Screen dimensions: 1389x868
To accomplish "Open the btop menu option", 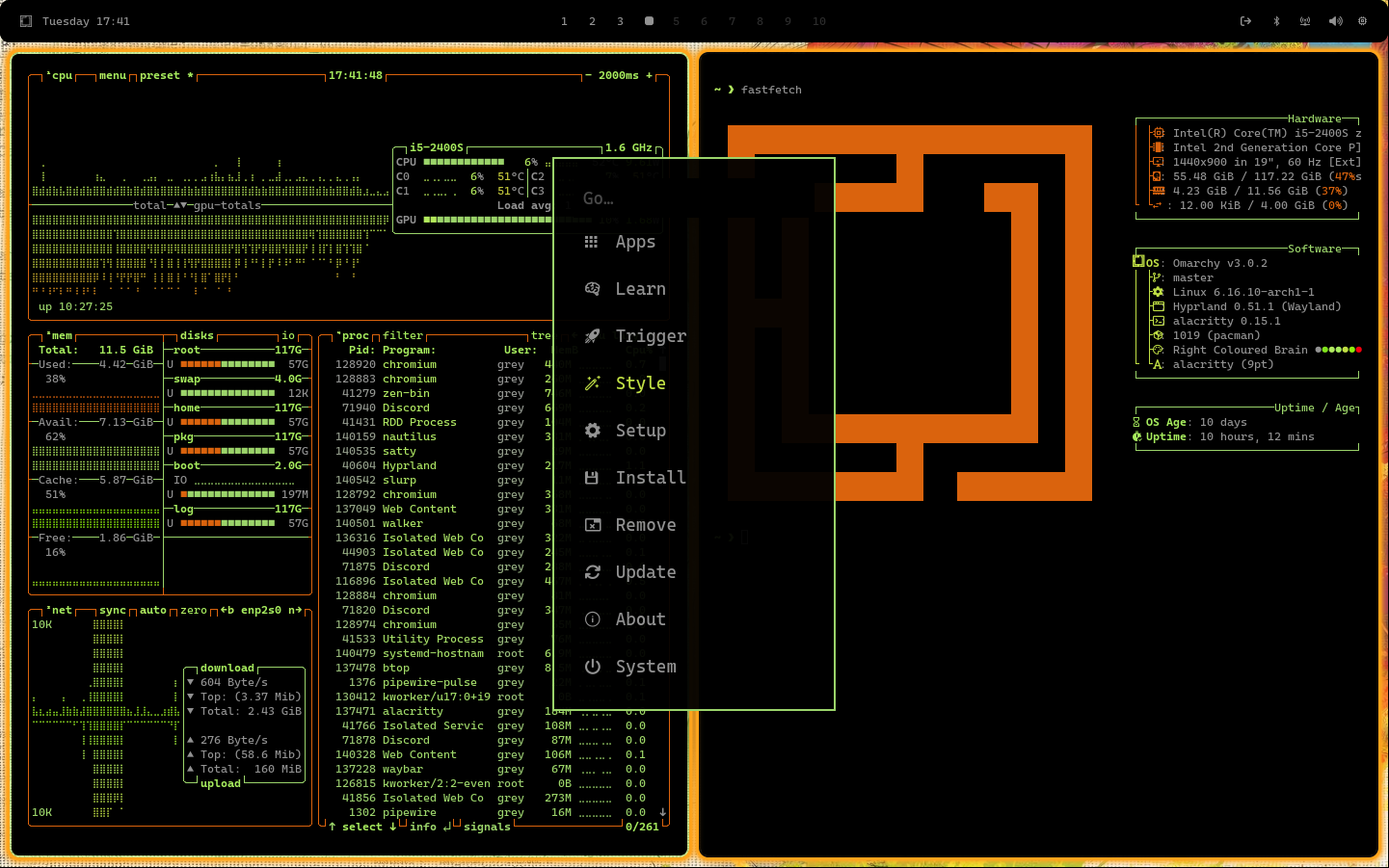I will (x=112, y=76).
